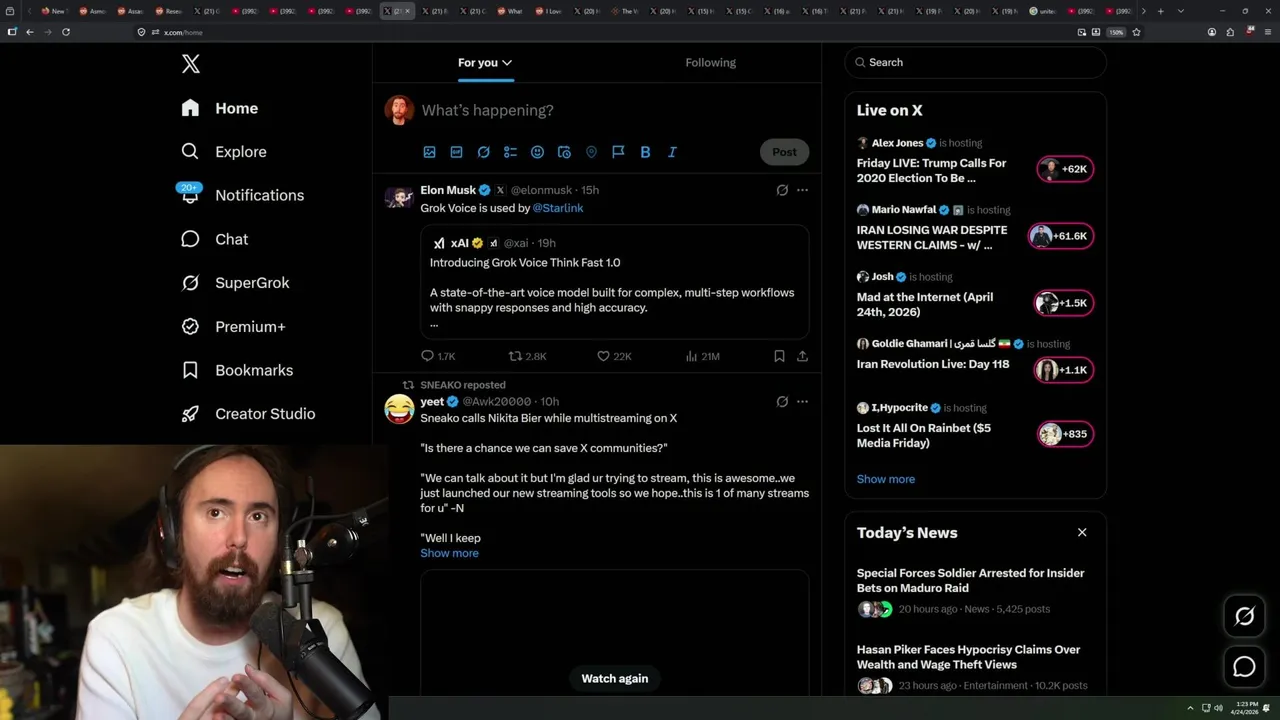Go to Home in the sidebar
The width and height of the screenshot is (1280, 720).
coord(220,108)
